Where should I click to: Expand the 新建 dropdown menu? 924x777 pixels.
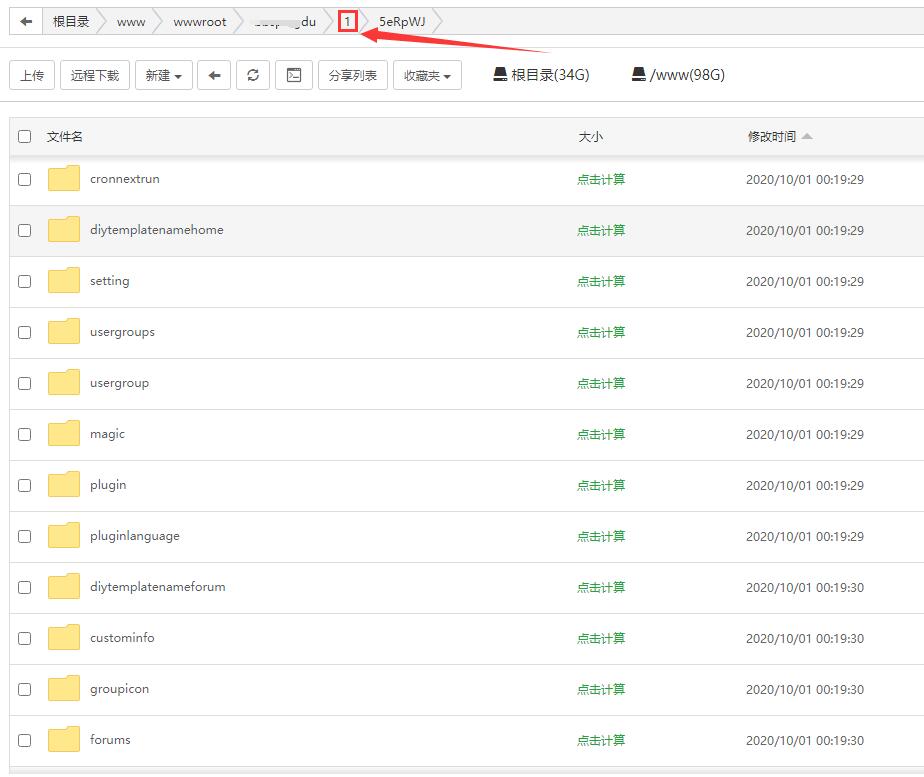(164, 75)
